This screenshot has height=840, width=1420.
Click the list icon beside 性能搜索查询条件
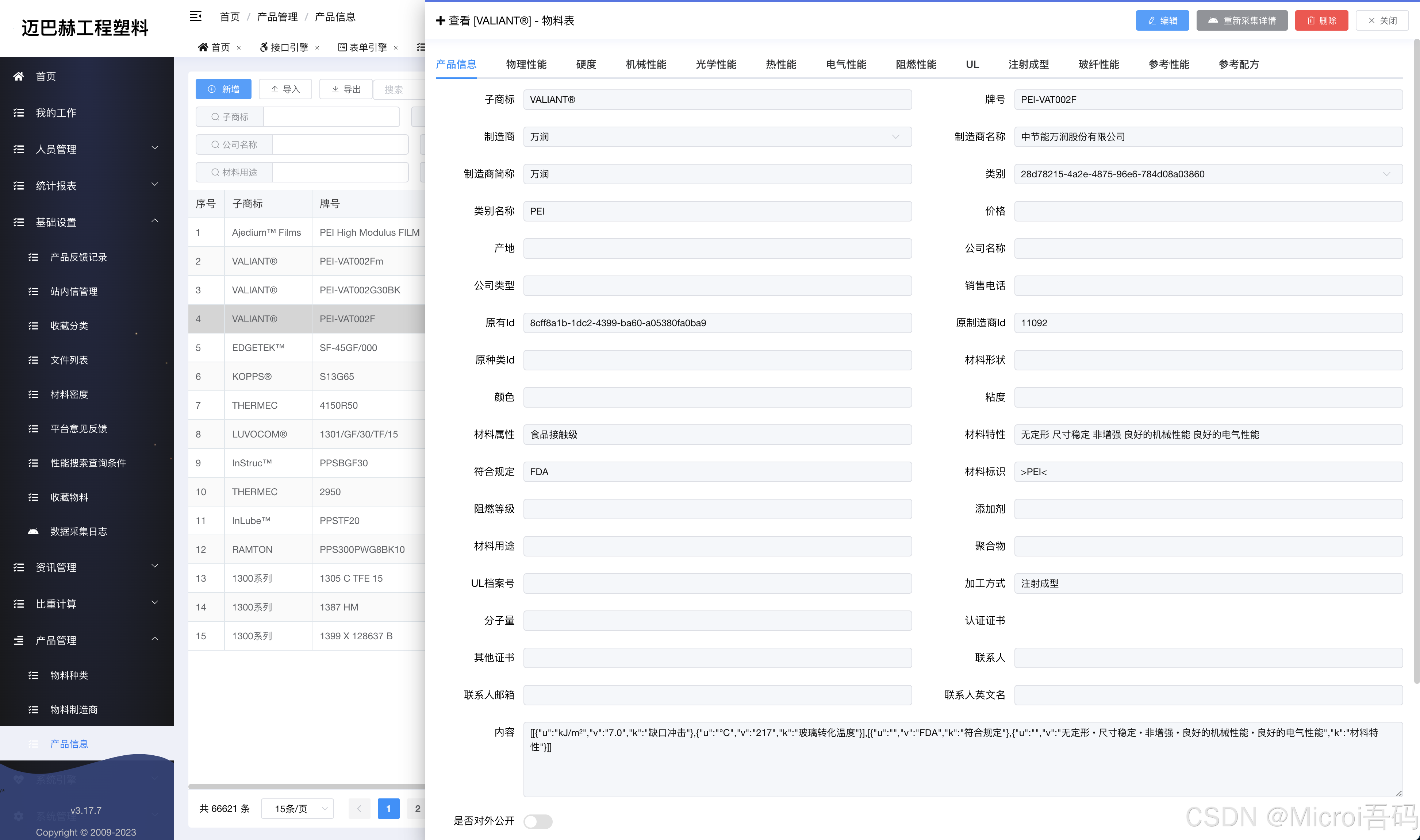(34, 462)
